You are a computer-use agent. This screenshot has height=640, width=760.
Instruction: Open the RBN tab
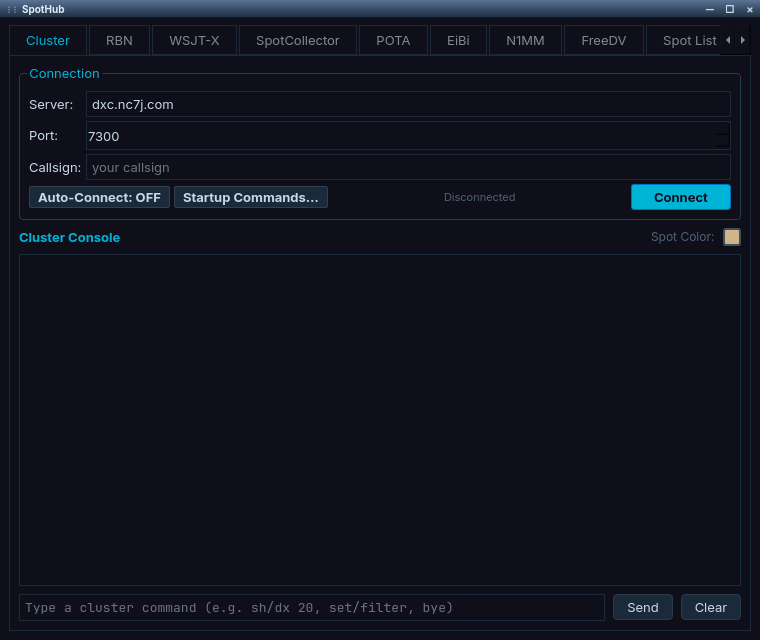pos(119,40)
